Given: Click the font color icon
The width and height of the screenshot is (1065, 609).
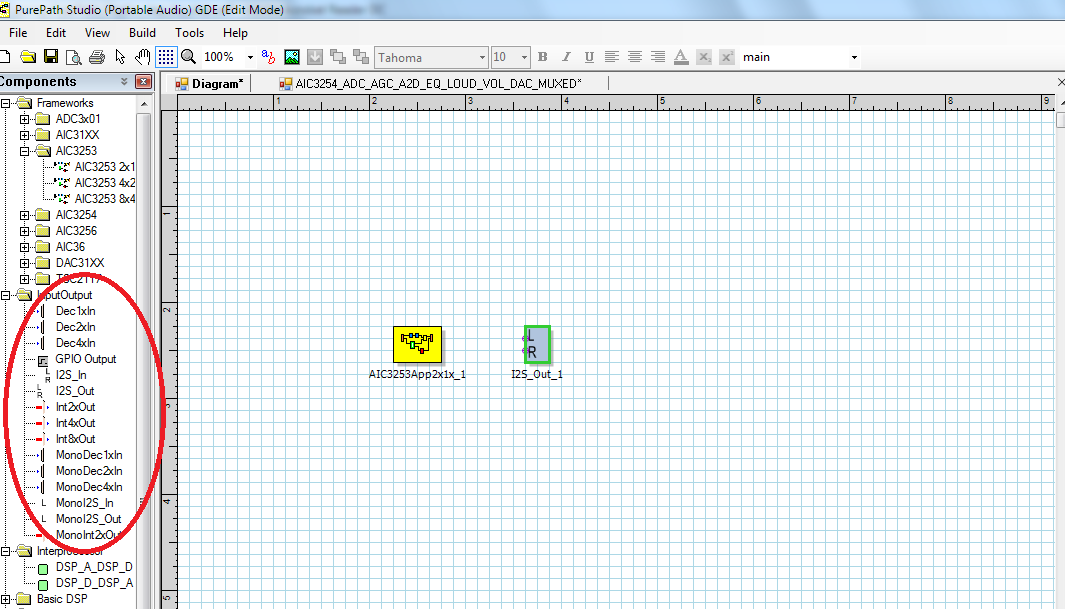Looking at the screenshot, I should coord(681,57).
